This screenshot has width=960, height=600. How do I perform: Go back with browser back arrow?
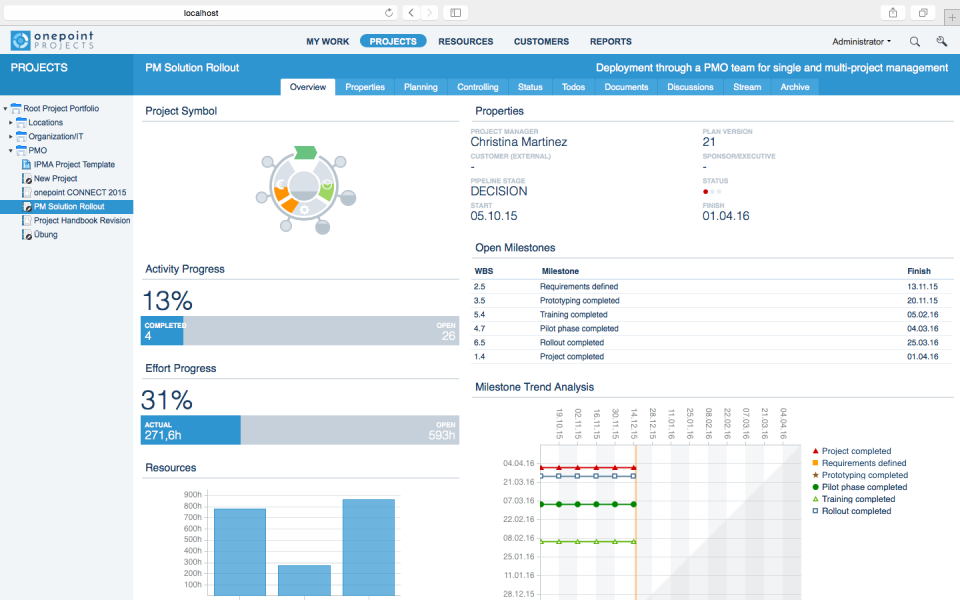[411, 12]
